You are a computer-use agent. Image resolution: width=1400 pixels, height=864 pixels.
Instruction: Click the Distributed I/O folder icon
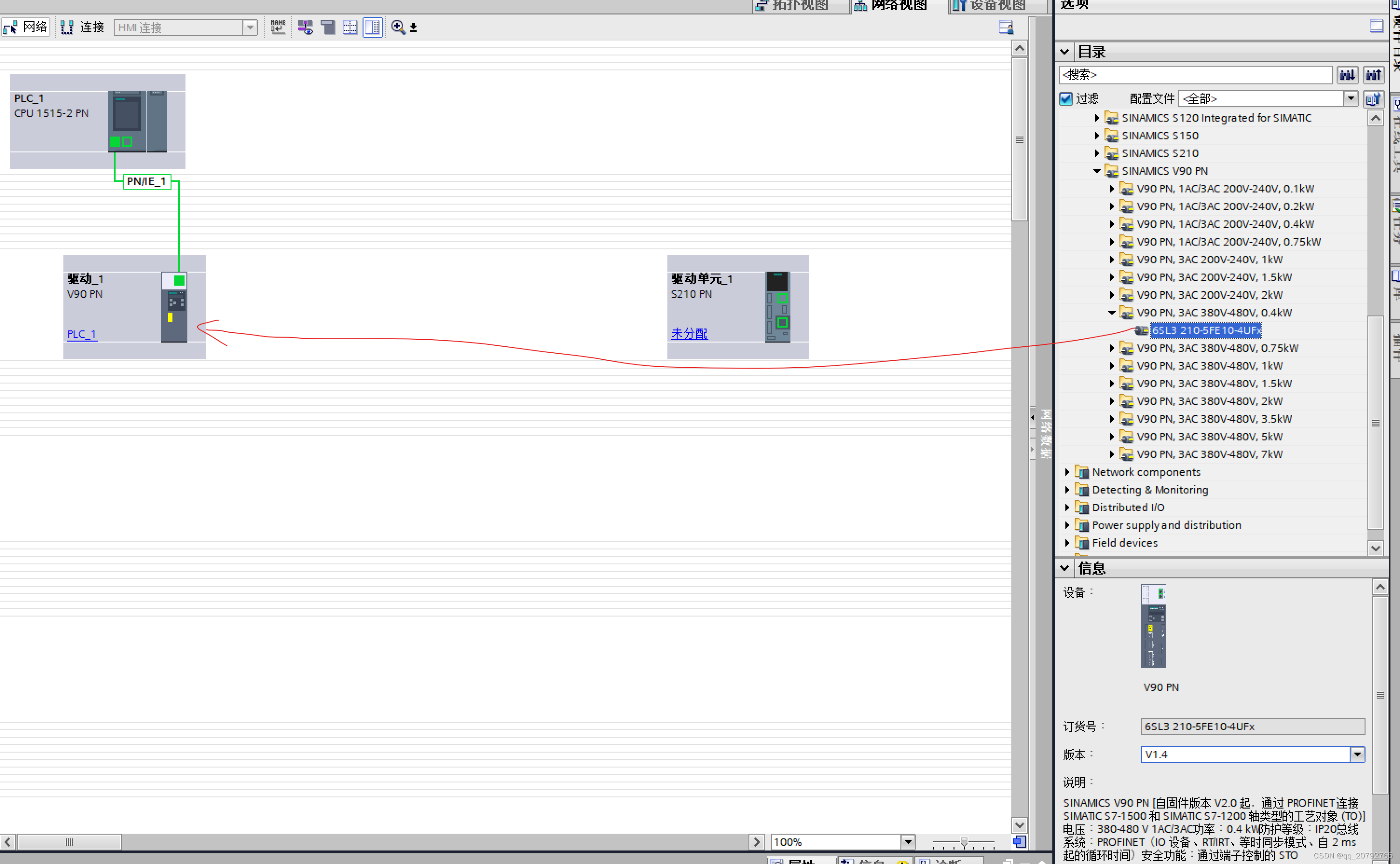[x=1081, y=507]
